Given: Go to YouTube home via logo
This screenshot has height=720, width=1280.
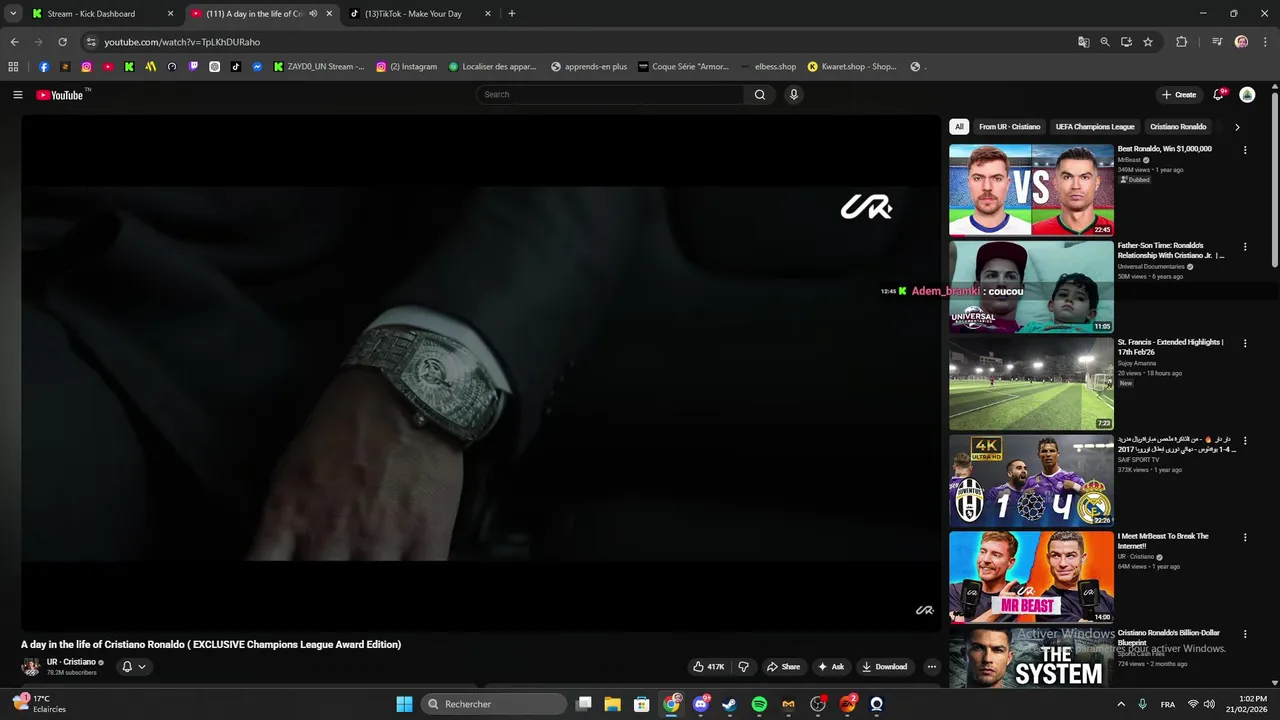Looking at the screenshot, I should click(x=60, y=95).
